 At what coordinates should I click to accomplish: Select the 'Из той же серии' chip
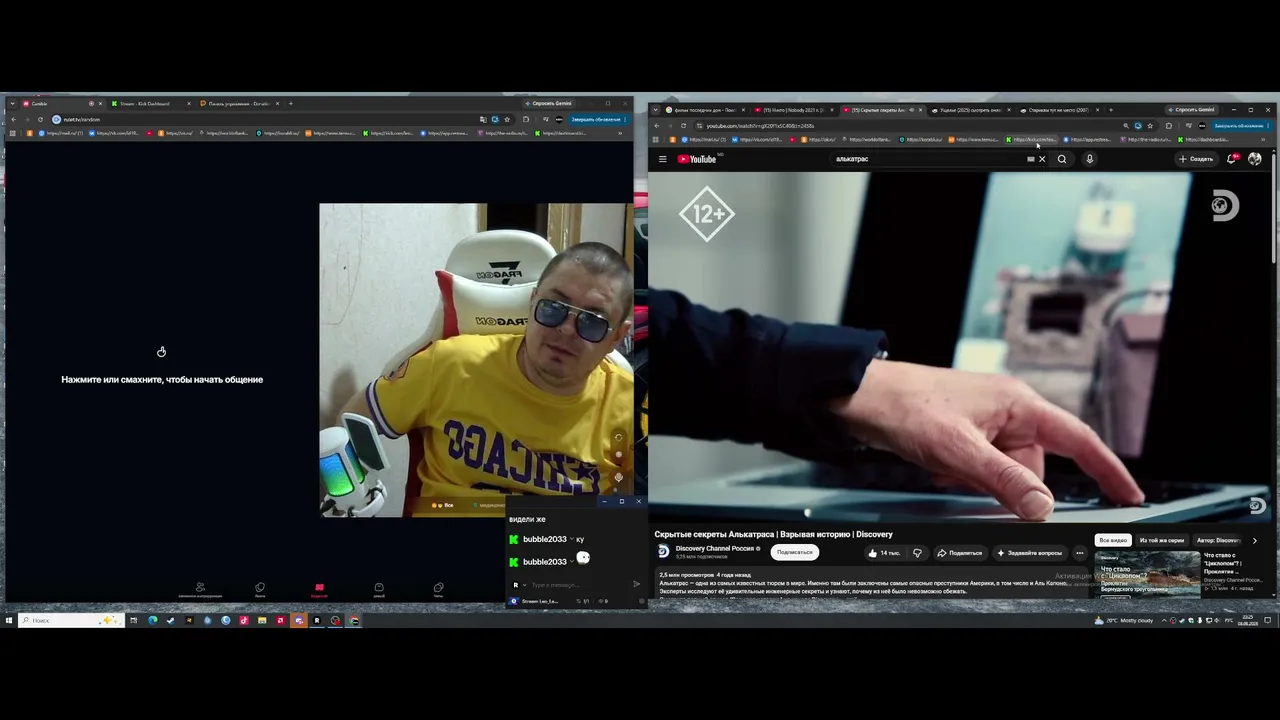click(1162, 540)
